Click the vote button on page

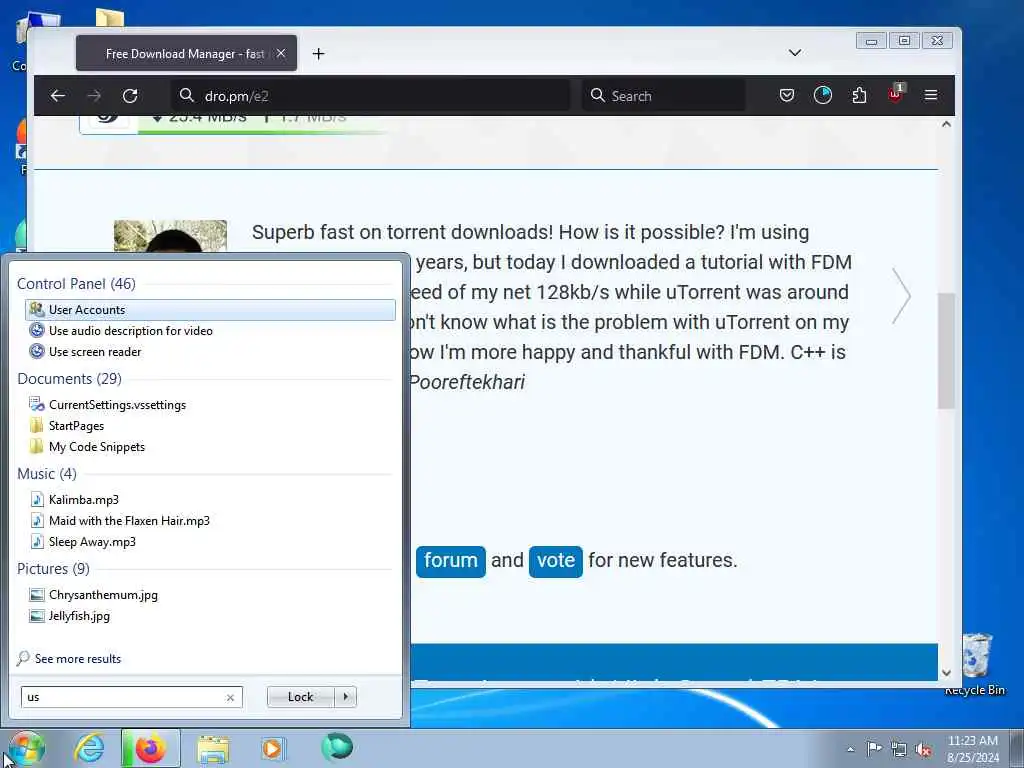click(556, 561)
